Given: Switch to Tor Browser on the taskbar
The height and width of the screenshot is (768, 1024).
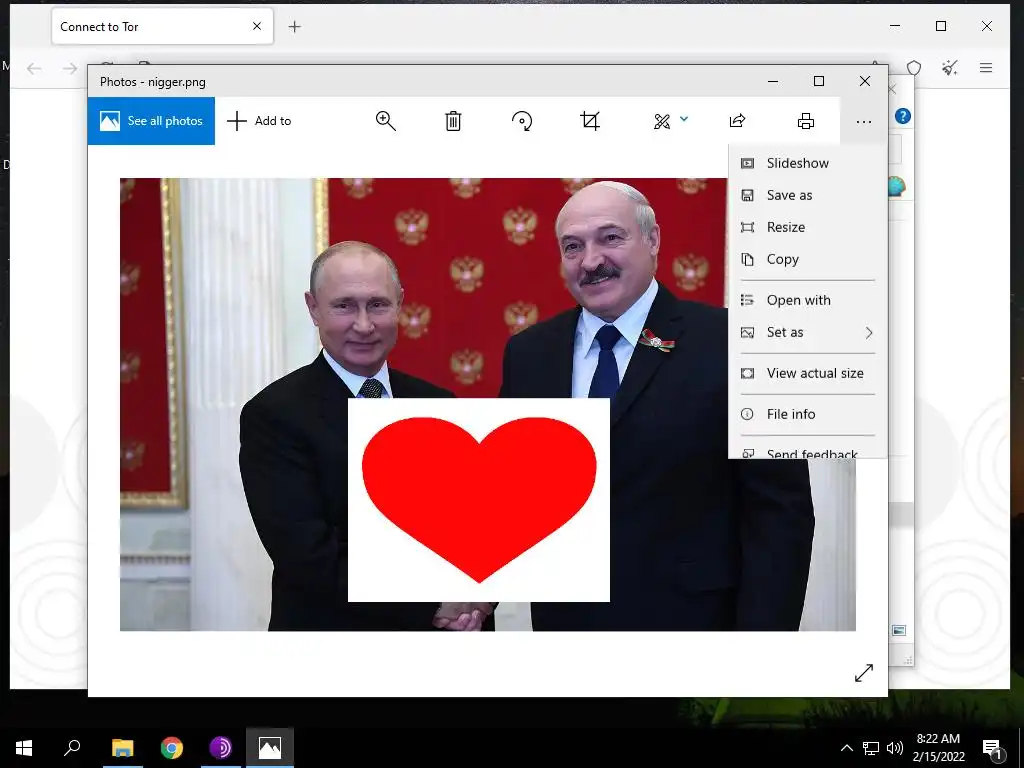Looking at the screenshot, I should pos(221,748).
